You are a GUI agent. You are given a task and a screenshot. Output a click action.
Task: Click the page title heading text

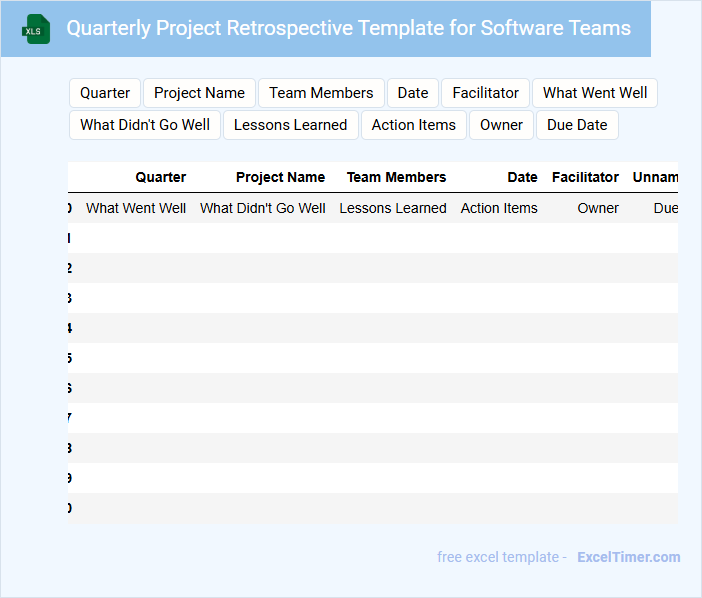(348, 28)
